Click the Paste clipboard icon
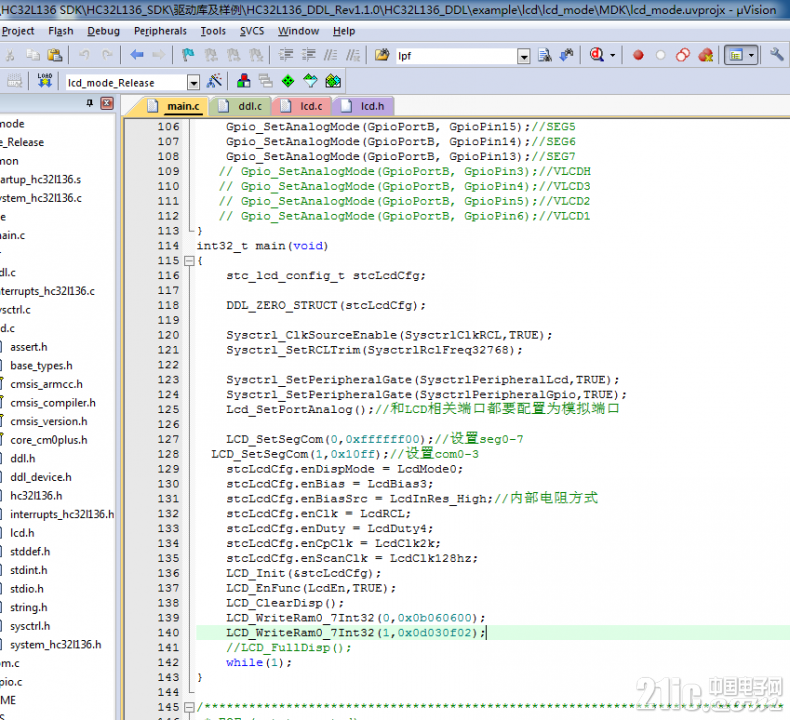The height and width of the screenshot is (720, 790). tap(54, 55)
